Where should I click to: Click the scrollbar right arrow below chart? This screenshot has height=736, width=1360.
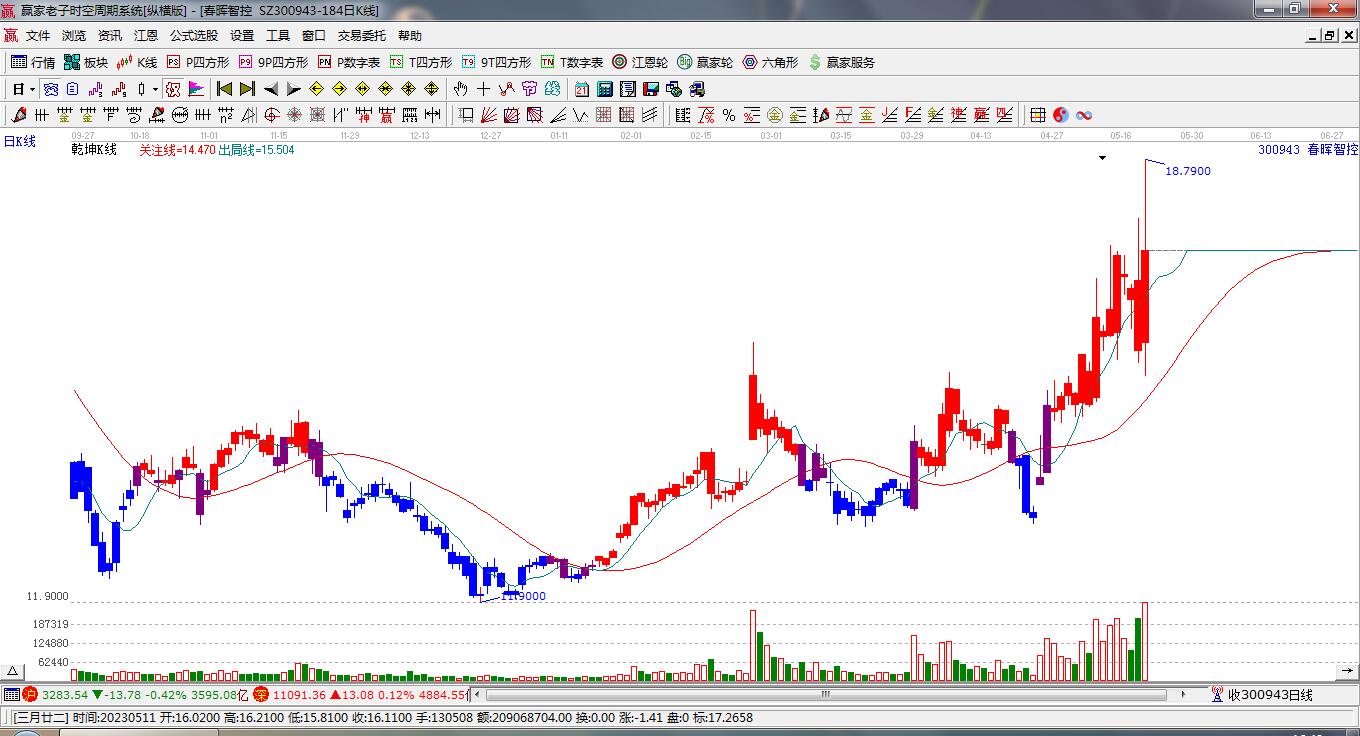[1184, 694]
